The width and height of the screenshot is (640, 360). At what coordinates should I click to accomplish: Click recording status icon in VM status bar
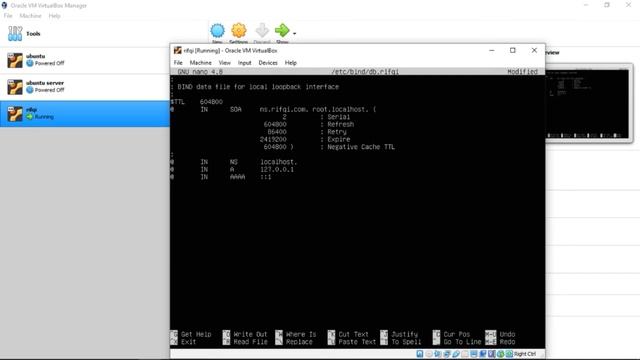coord(483,354)
